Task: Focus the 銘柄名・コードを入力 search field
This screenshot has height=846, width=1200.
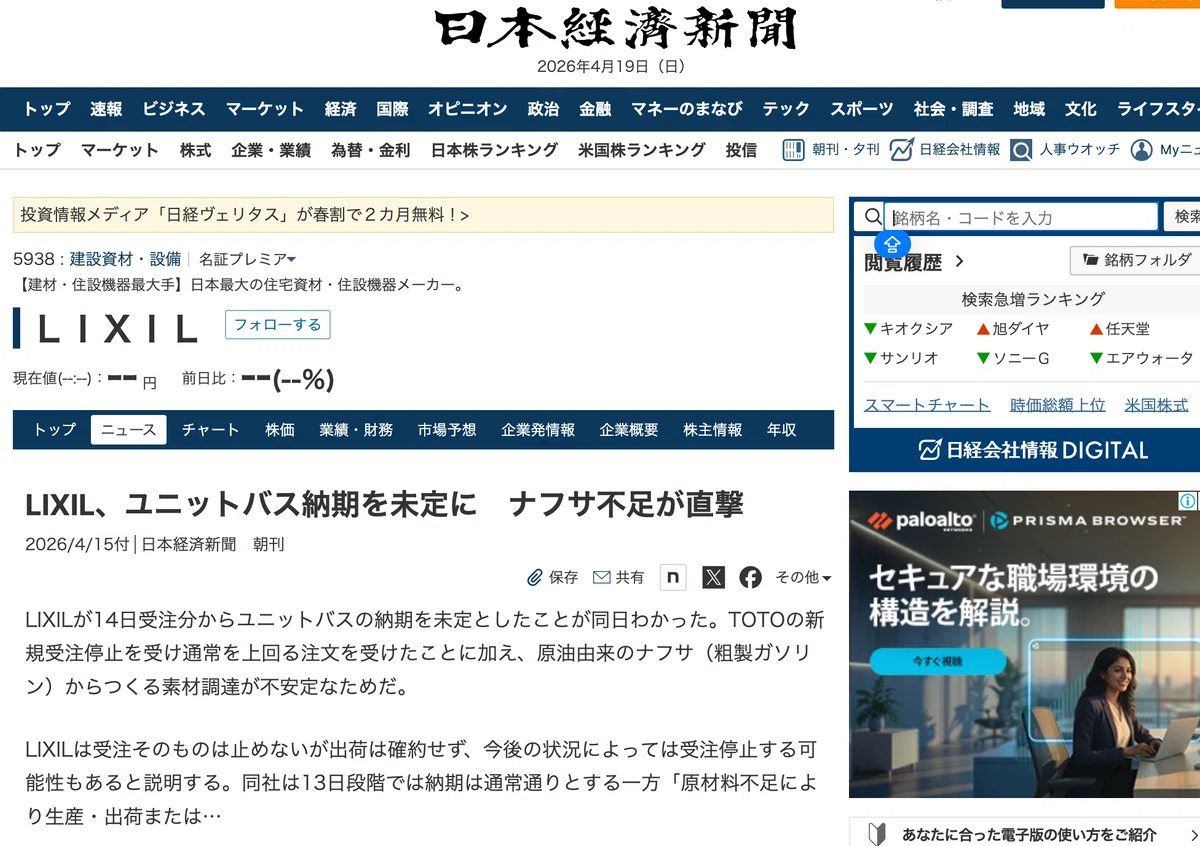Action: point(1021,217)
